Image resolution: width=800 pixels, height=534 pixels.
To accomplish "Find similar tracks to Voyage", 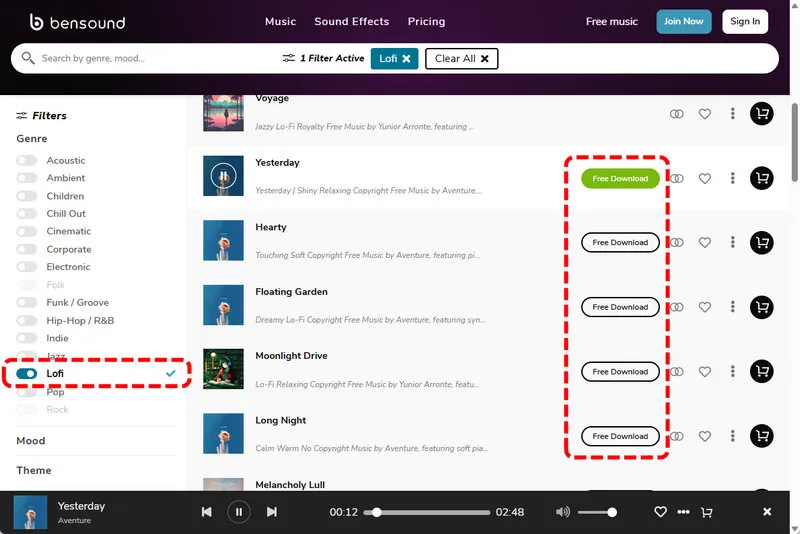I will tap(677, 114).
